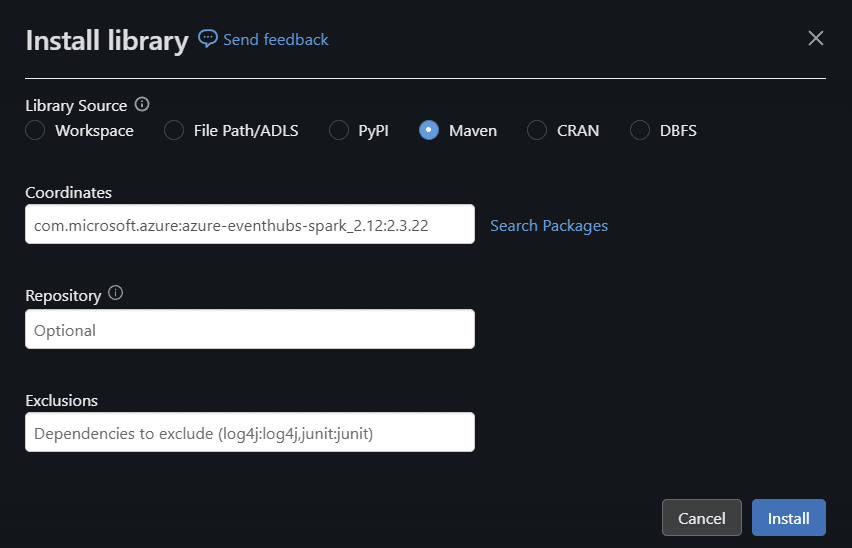Click the Repository info icon

[x=115, y=293]
